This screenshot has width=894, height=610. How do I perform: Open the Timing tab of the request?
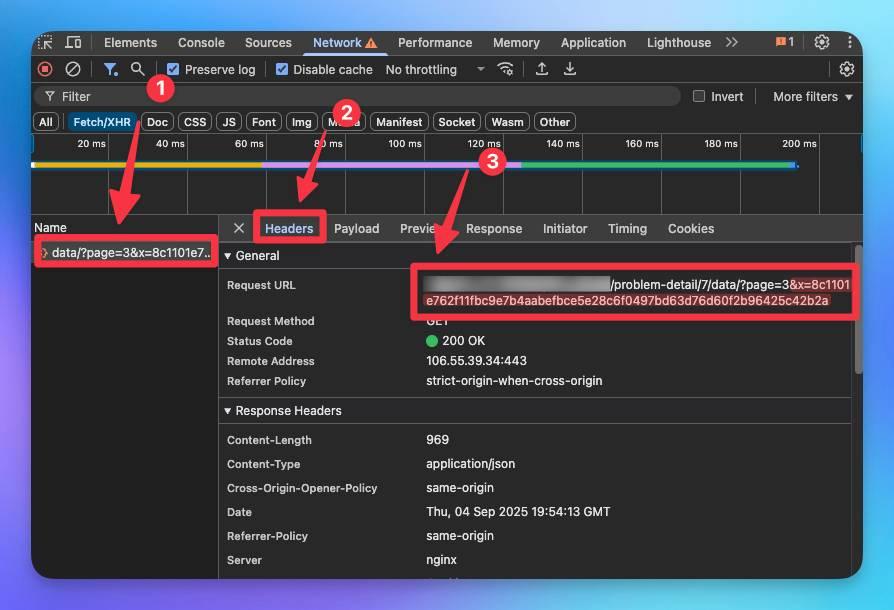pos(628,229)
